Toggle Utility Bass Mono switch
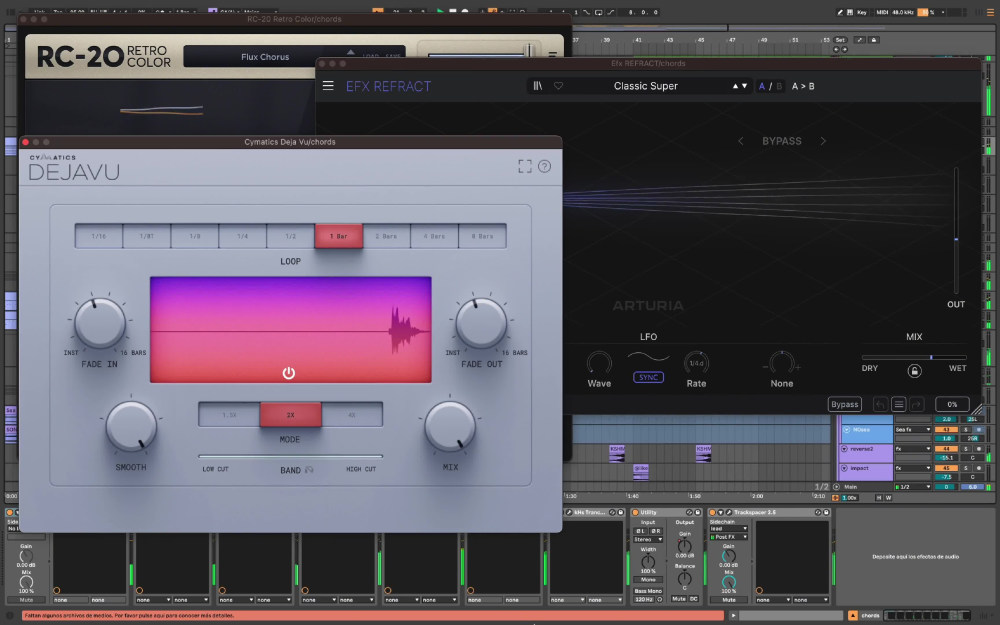 648,591
